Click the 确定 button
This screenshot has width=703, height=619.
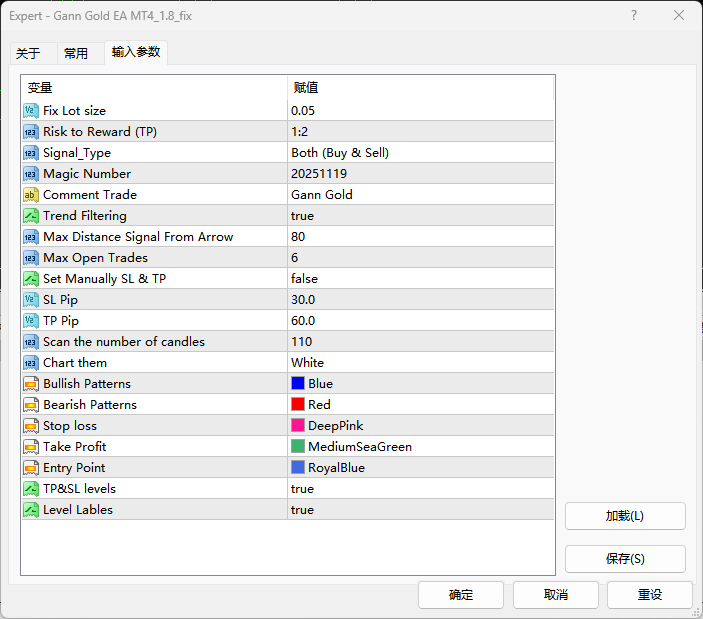(461, 594)
